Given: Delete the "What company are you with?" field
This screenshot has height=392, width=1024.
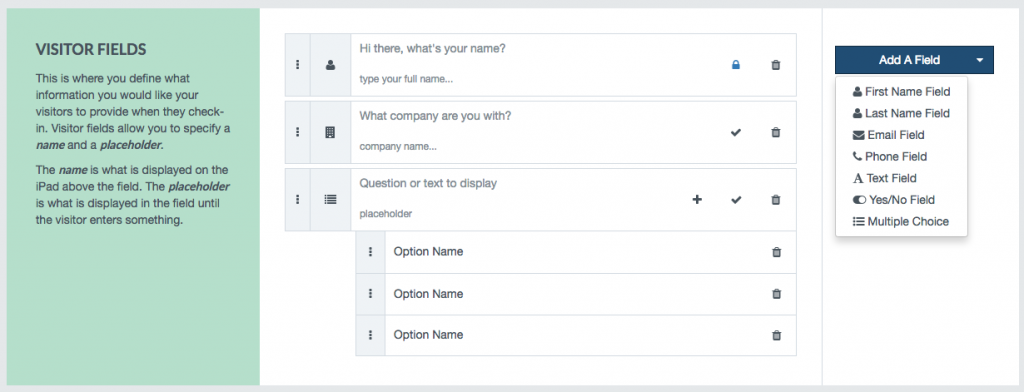Looking at the screenshot, I should pos(776,132).
